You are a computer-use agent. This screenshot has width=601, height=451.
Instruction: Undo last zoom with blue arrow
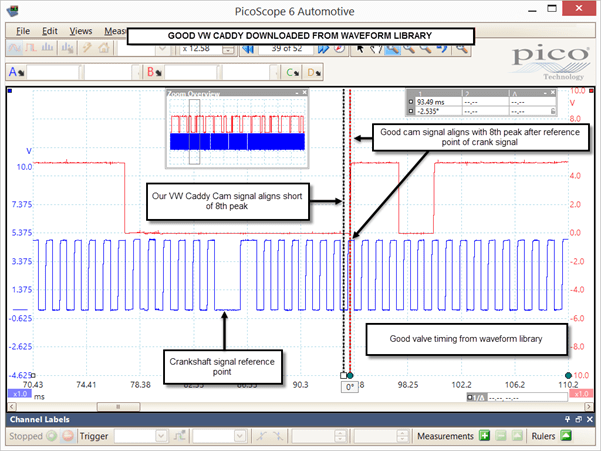442,49
